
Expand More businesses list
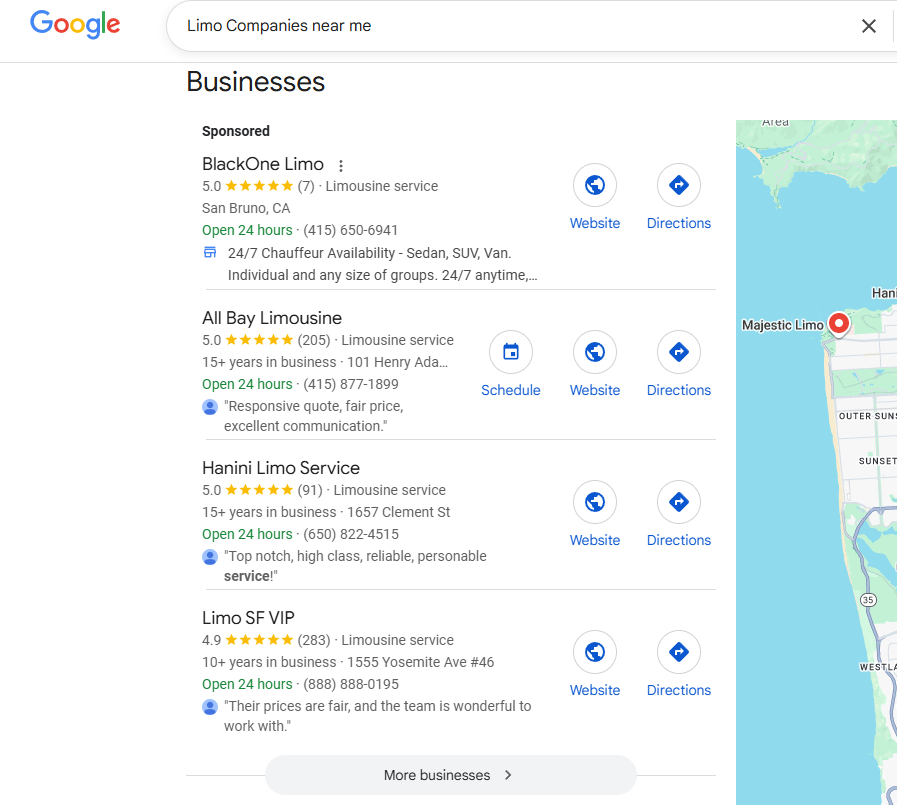(x=450, y=775)
